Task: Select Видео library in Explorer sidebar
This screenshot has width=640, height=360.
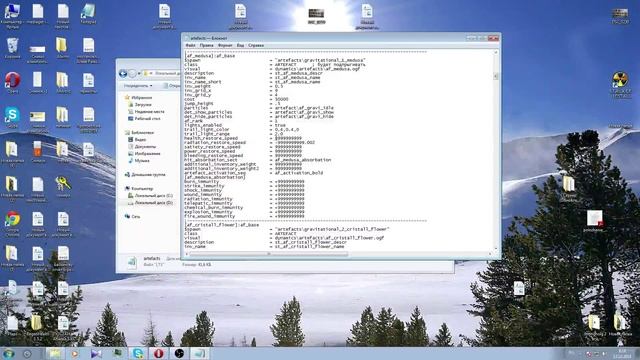Action: pos(137,140)
